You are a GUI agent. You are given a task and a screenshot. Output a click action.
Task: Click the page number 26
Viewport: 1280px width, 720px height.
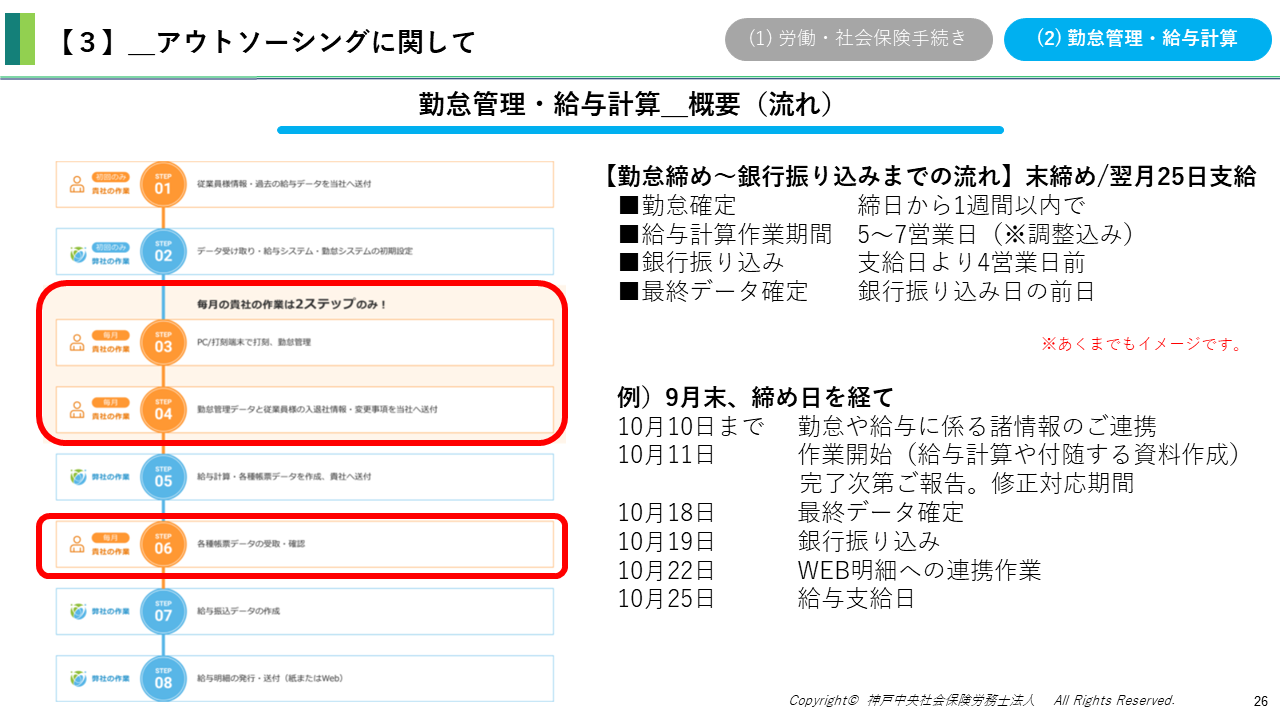pos(1260,701)
